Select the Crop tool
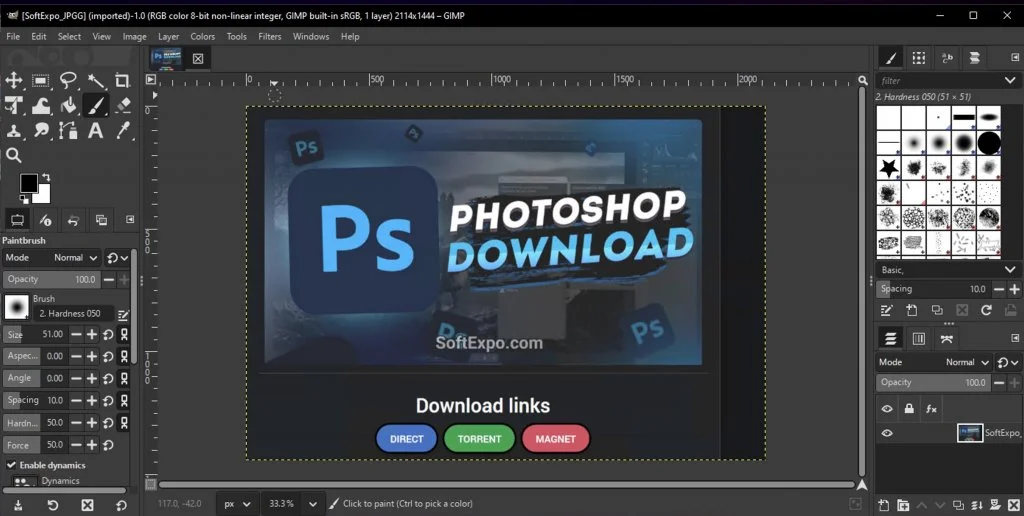The image size is (1024, 516). [x=123, y=81]
